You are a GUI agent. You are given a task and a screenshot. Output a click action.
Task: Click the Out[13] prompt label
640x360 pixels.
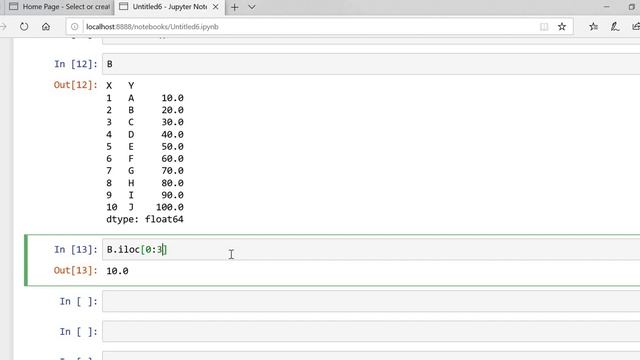coord(76,271)
